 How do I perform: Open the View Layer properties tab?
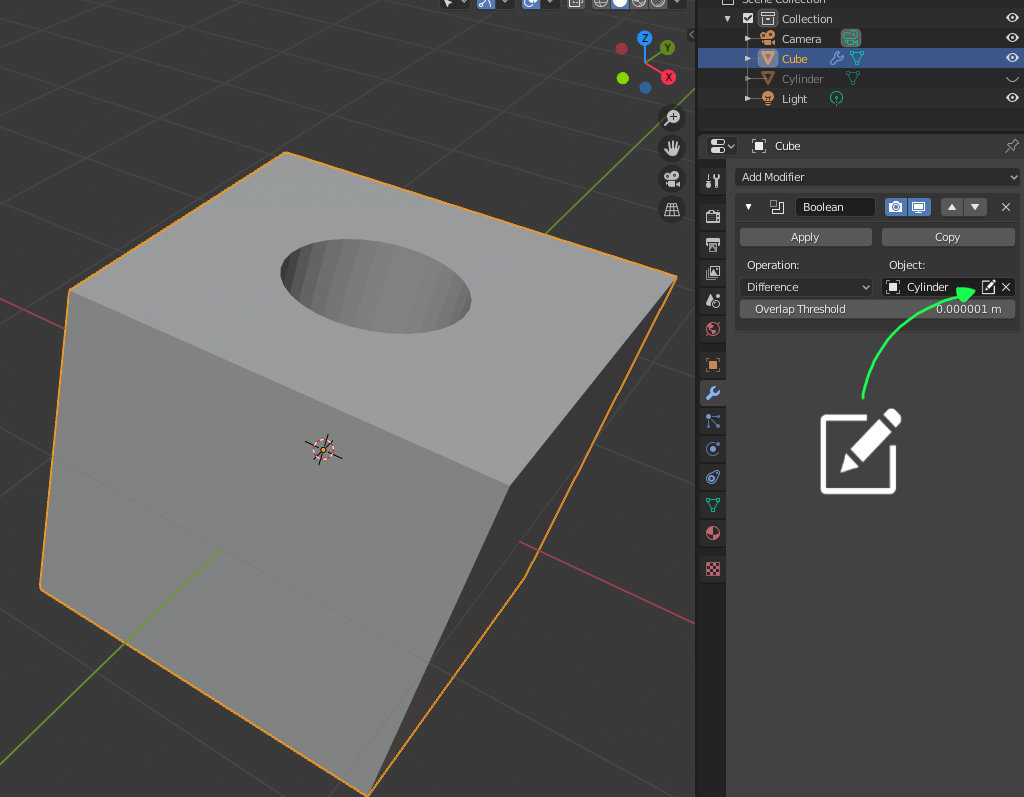pyautogui.click(x=712, y=272)
